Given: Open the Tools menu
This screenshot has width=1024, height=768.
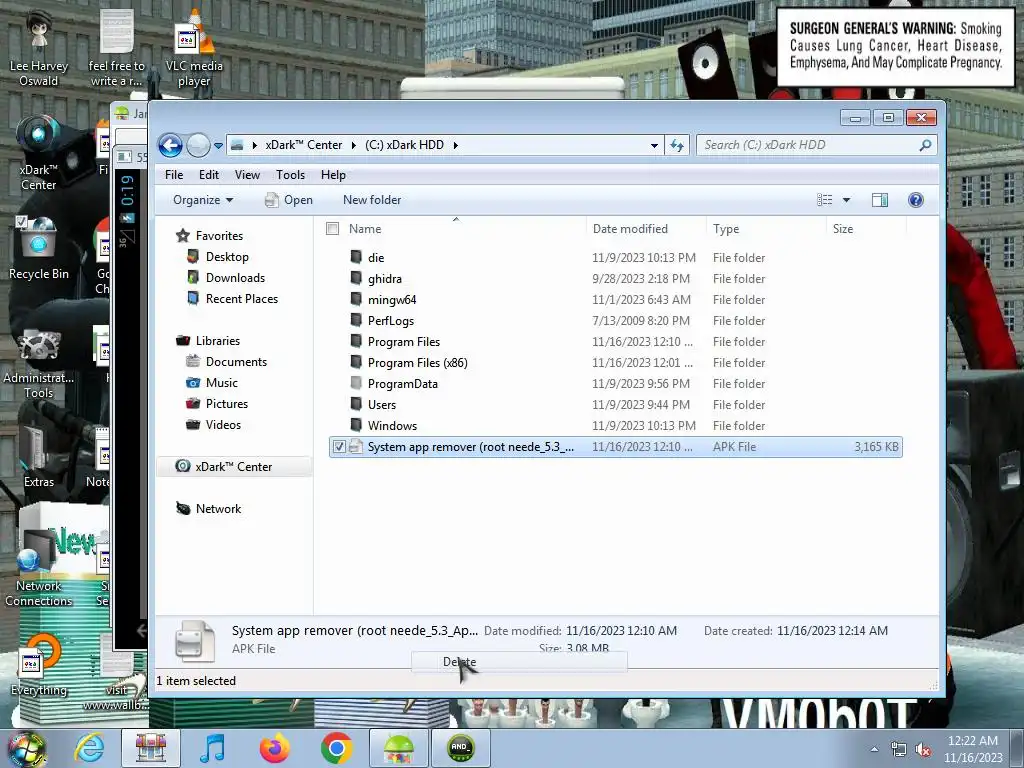Looking at the screenshot, I should point(290,175).
